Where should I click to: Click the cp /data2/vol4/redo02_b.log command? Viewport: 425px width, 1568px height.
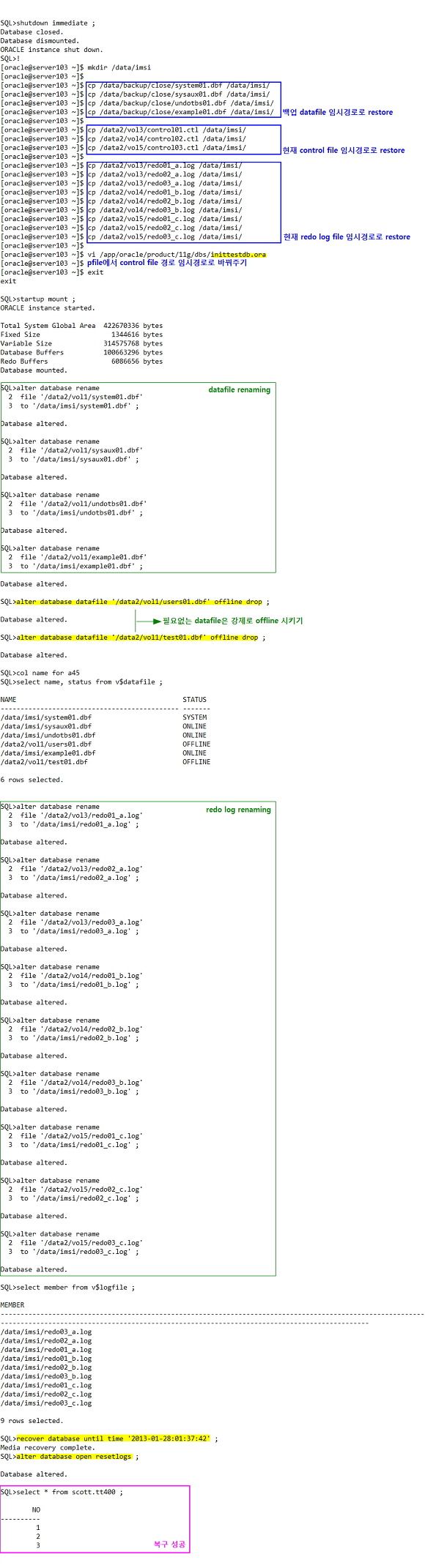[164, 201]
